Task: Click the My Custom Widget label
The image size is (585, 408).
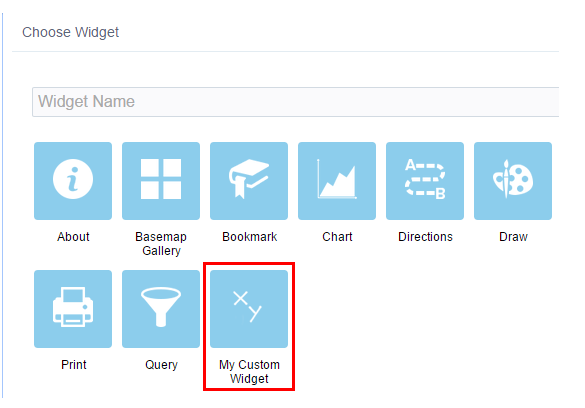Action: point(249,371)
